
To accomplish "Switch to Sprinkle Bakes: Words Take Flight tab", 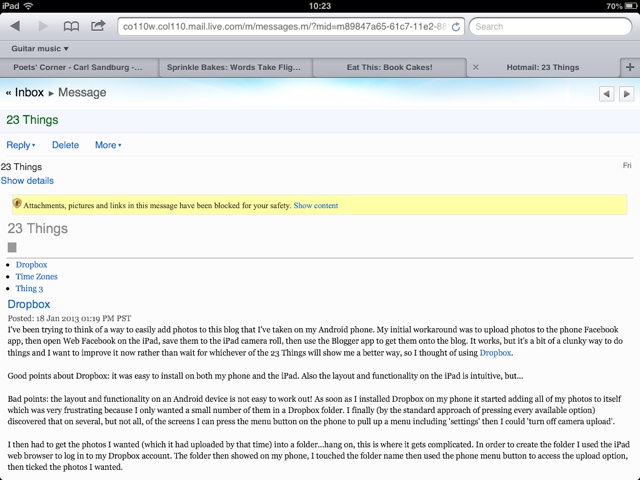I will point(234,67).
